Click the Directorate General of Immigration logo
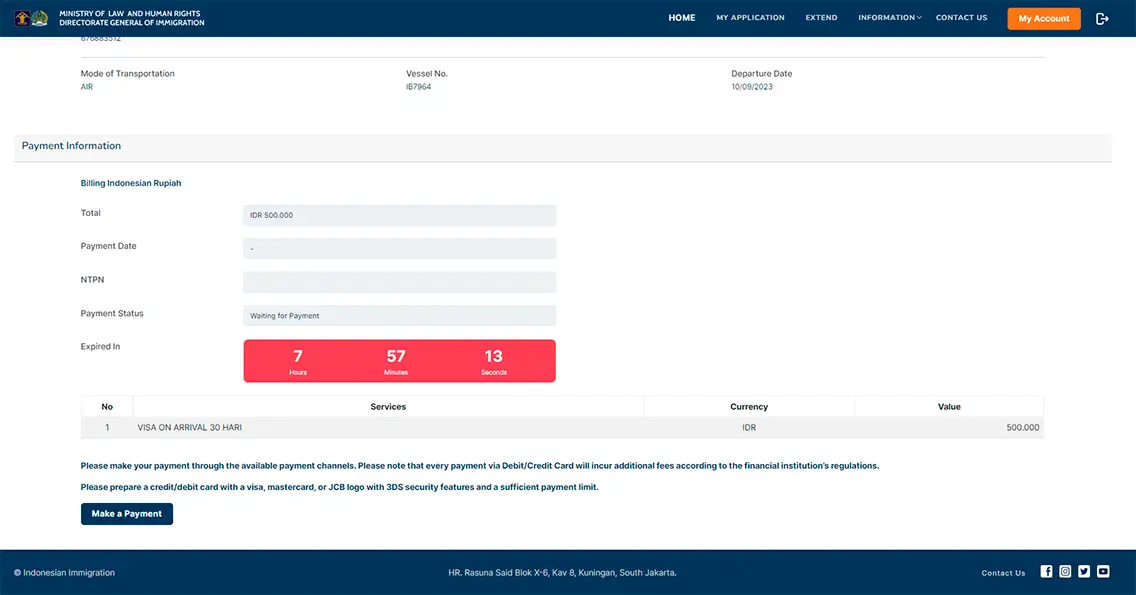Viewport: 1136px width, 595px height. pos(40,18)
